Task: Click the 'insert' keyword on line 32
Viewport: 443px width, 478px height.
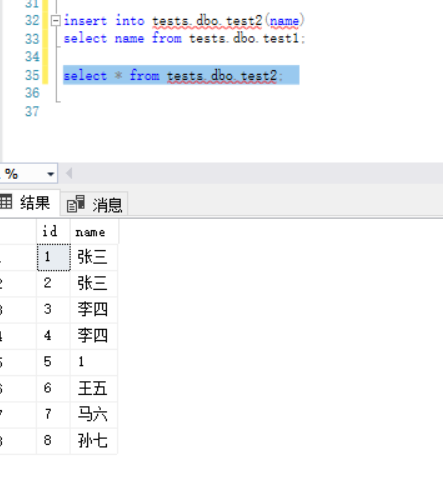Action: click(x=85, y=21)
